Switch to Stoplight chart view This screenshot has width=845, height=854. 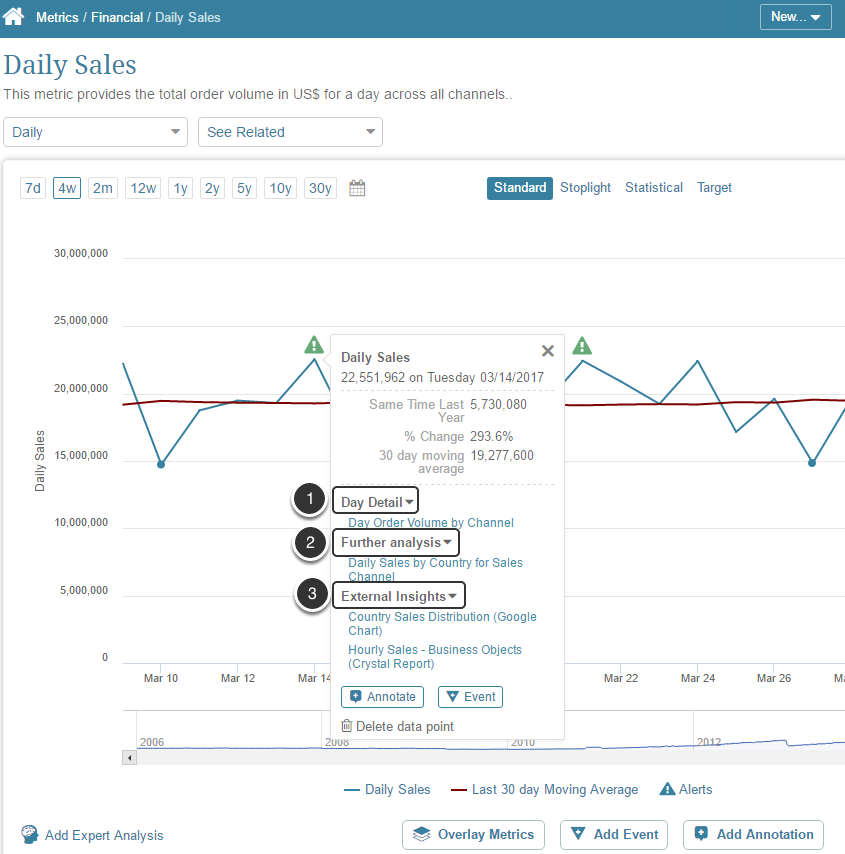(x=585, y=188)
